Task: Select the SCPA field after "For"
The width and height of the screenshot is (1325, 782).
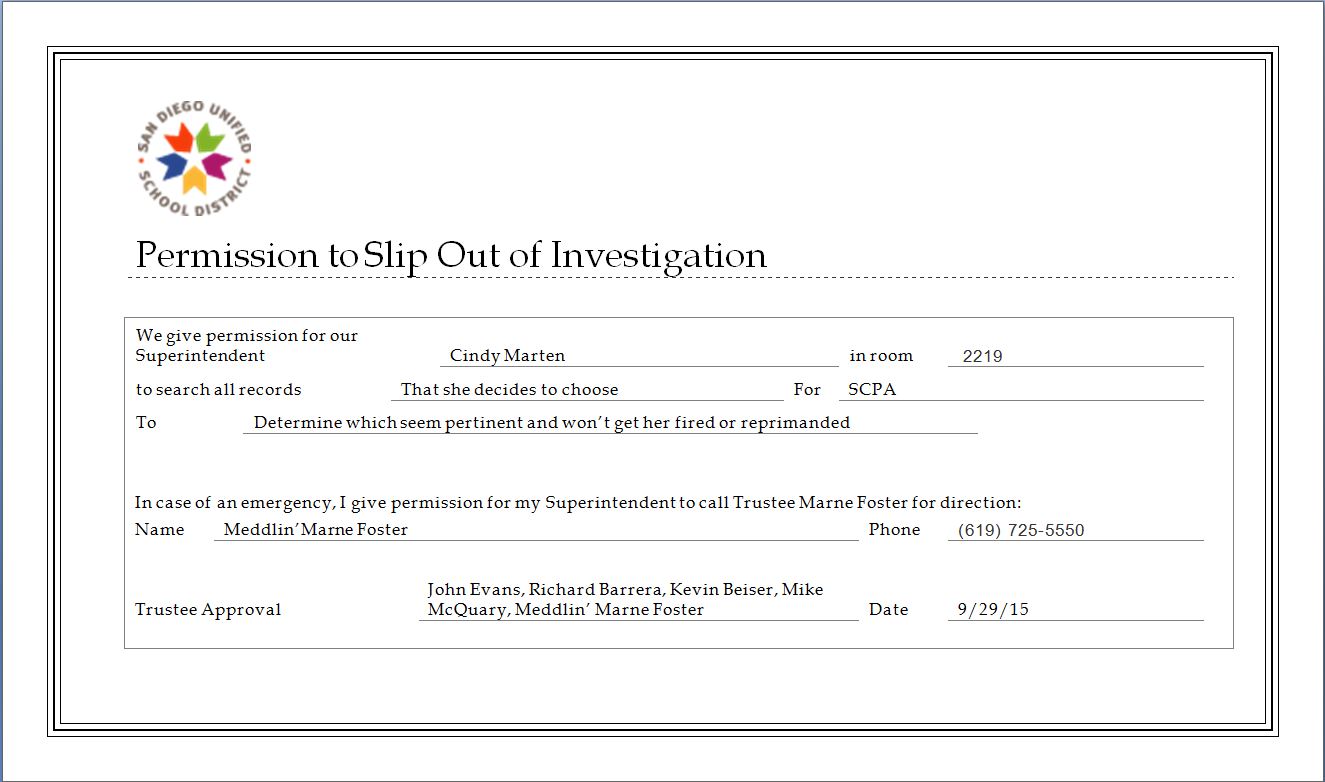Action: 1020,390
